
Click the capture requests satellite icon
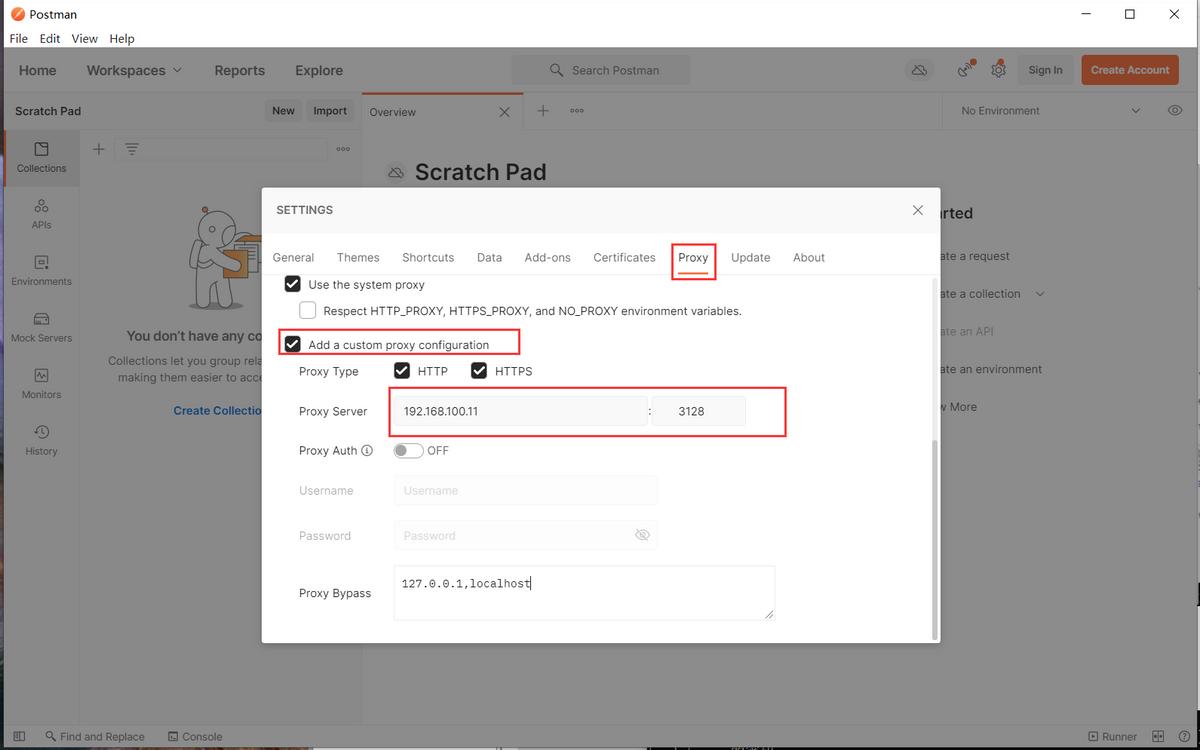(965, 69)
